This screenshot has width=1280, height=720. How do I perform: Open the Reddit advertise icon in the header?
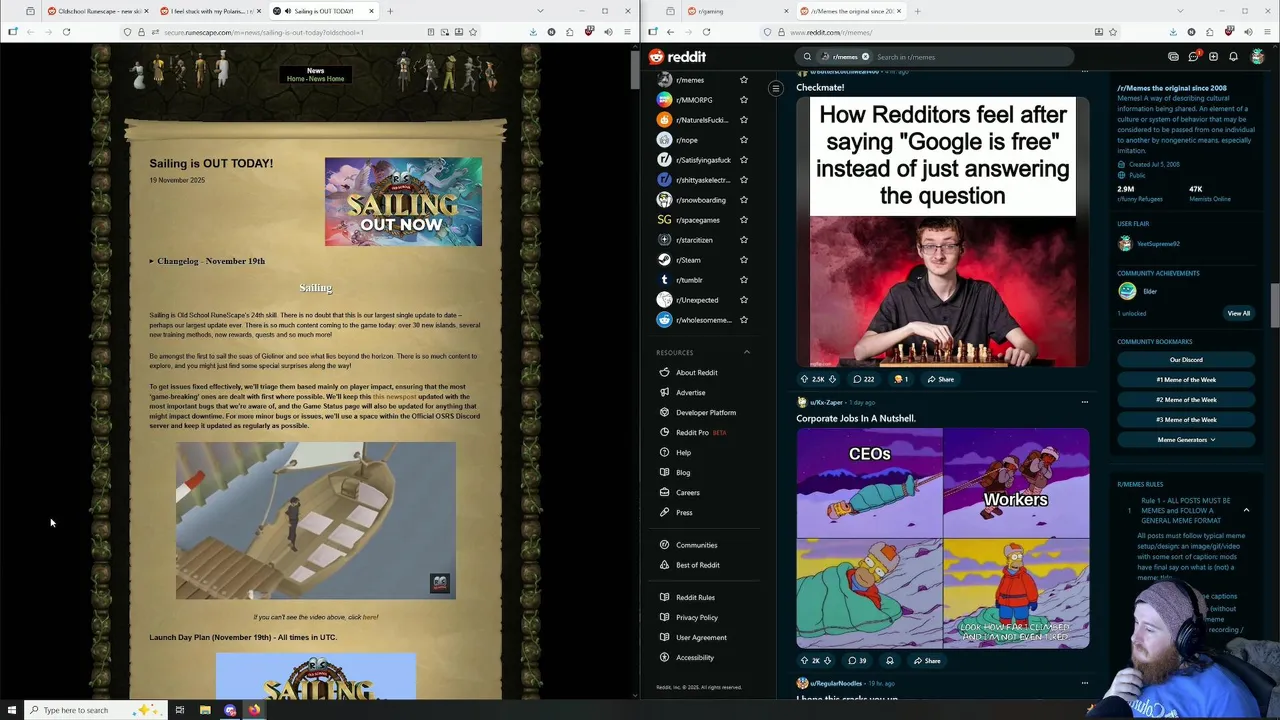tap(1173, 57)
